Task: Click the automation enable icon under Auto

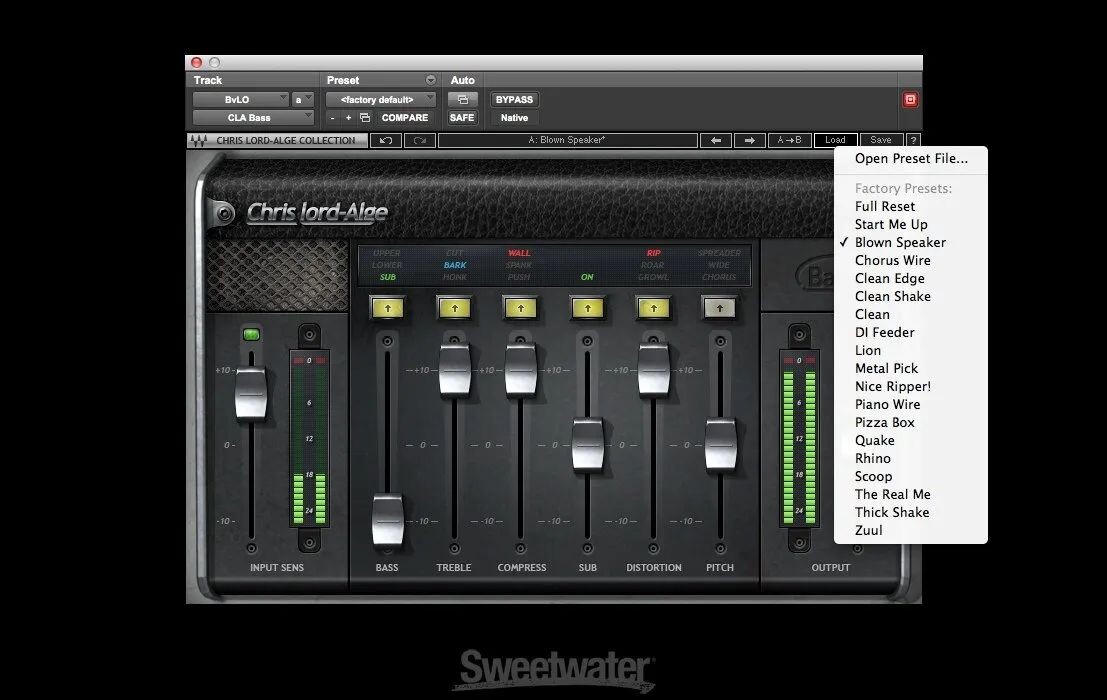Action: click(461, 100)
